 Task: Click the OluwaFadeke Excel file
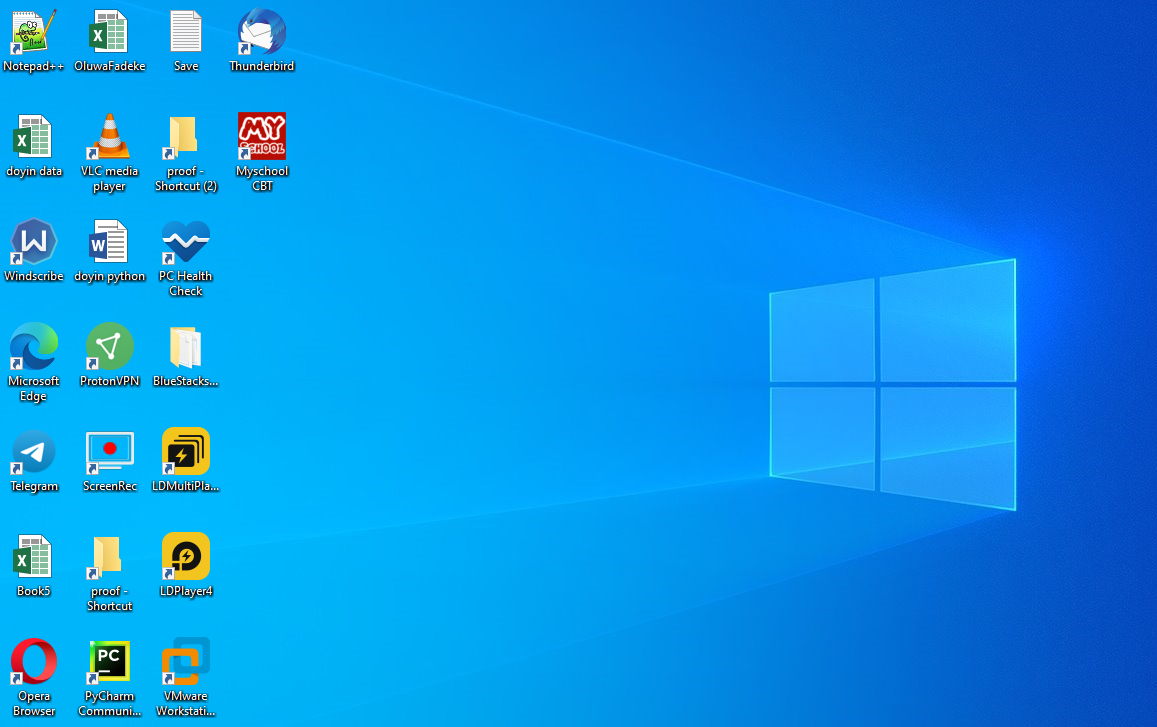coord(109,33)
